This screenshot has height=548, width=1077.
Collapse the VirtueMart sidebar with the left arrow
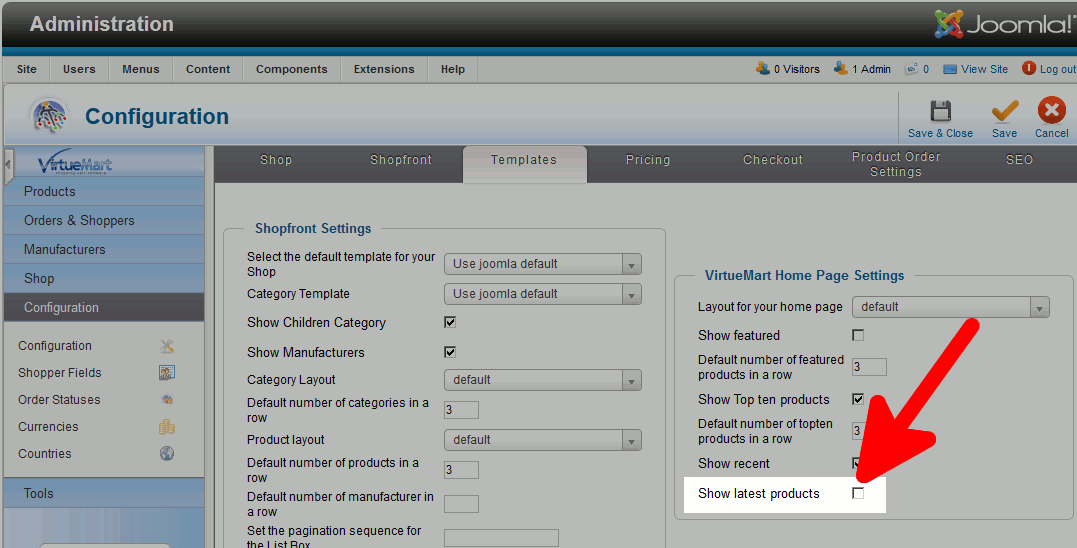(x=9, y=162)
